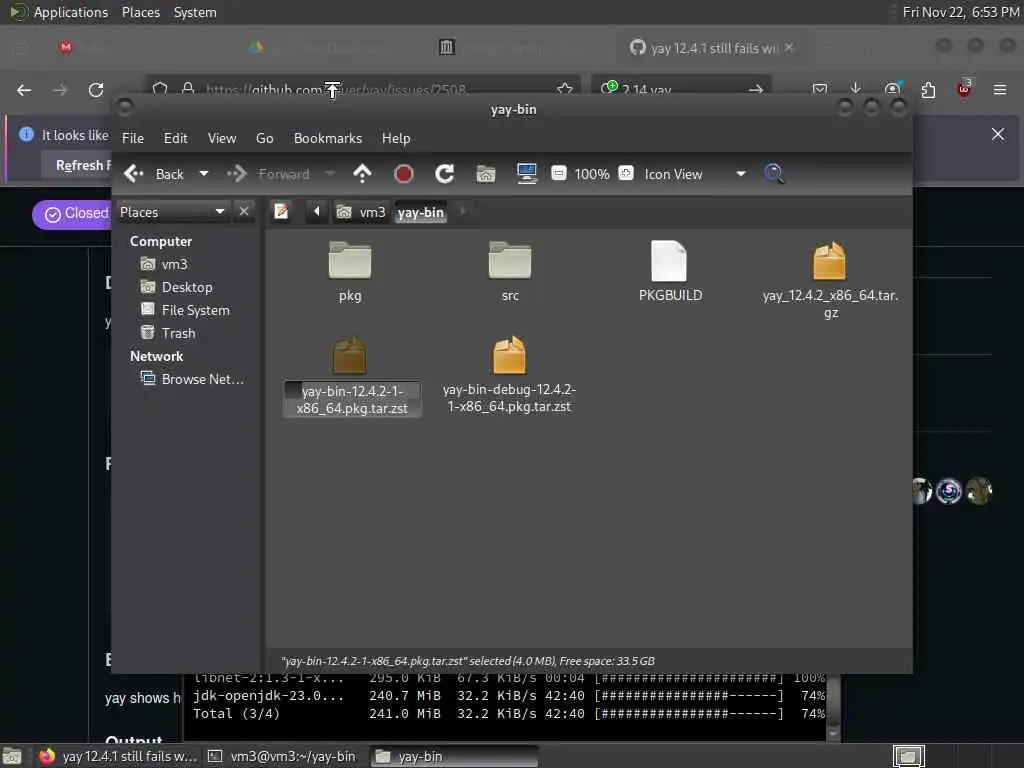Select the src folder
Screen dimensions: 1024x768
point(510,271)
